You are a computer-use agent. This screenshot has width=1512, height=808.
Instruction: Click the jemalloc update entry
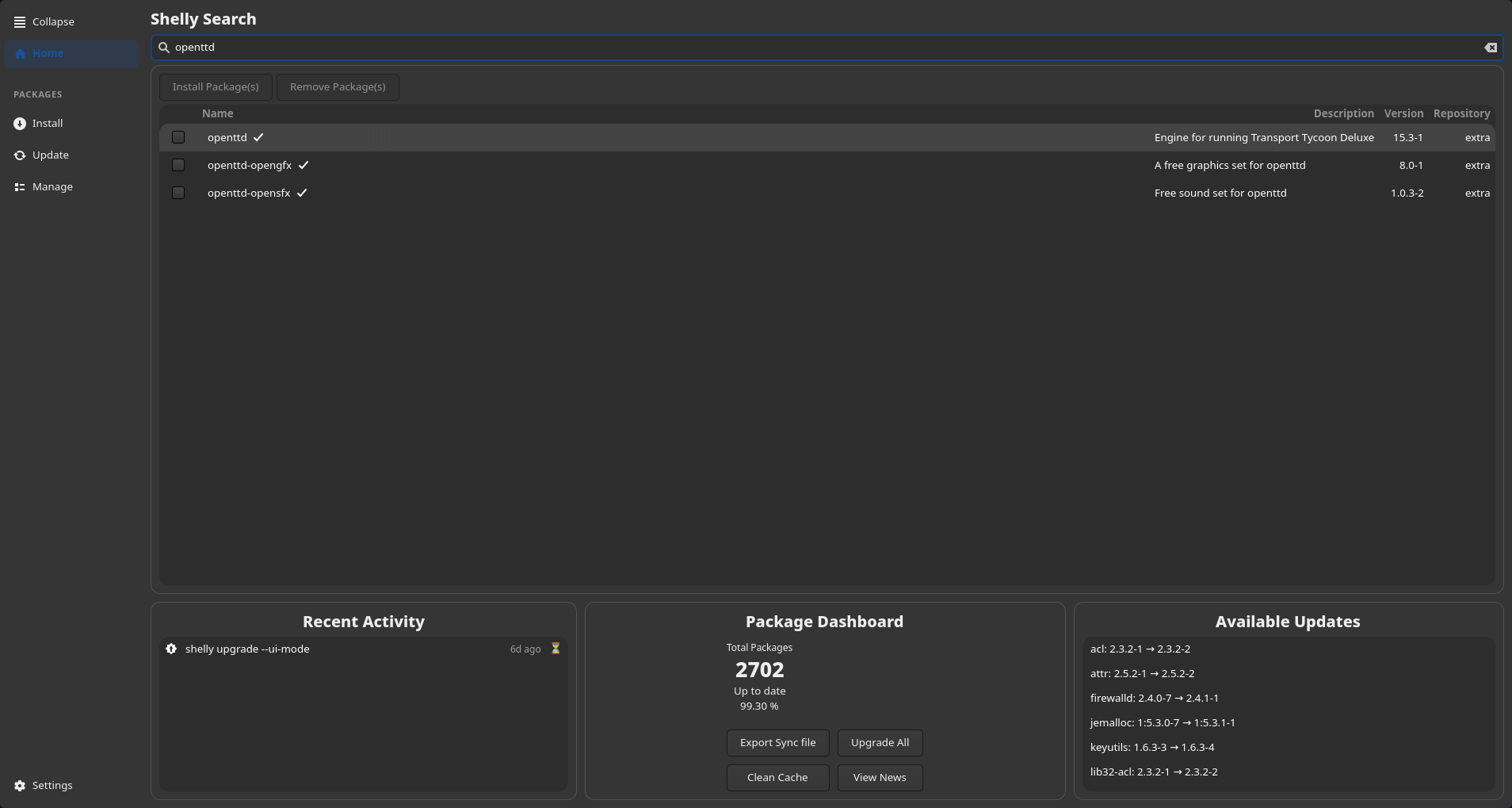point(1163,723)
